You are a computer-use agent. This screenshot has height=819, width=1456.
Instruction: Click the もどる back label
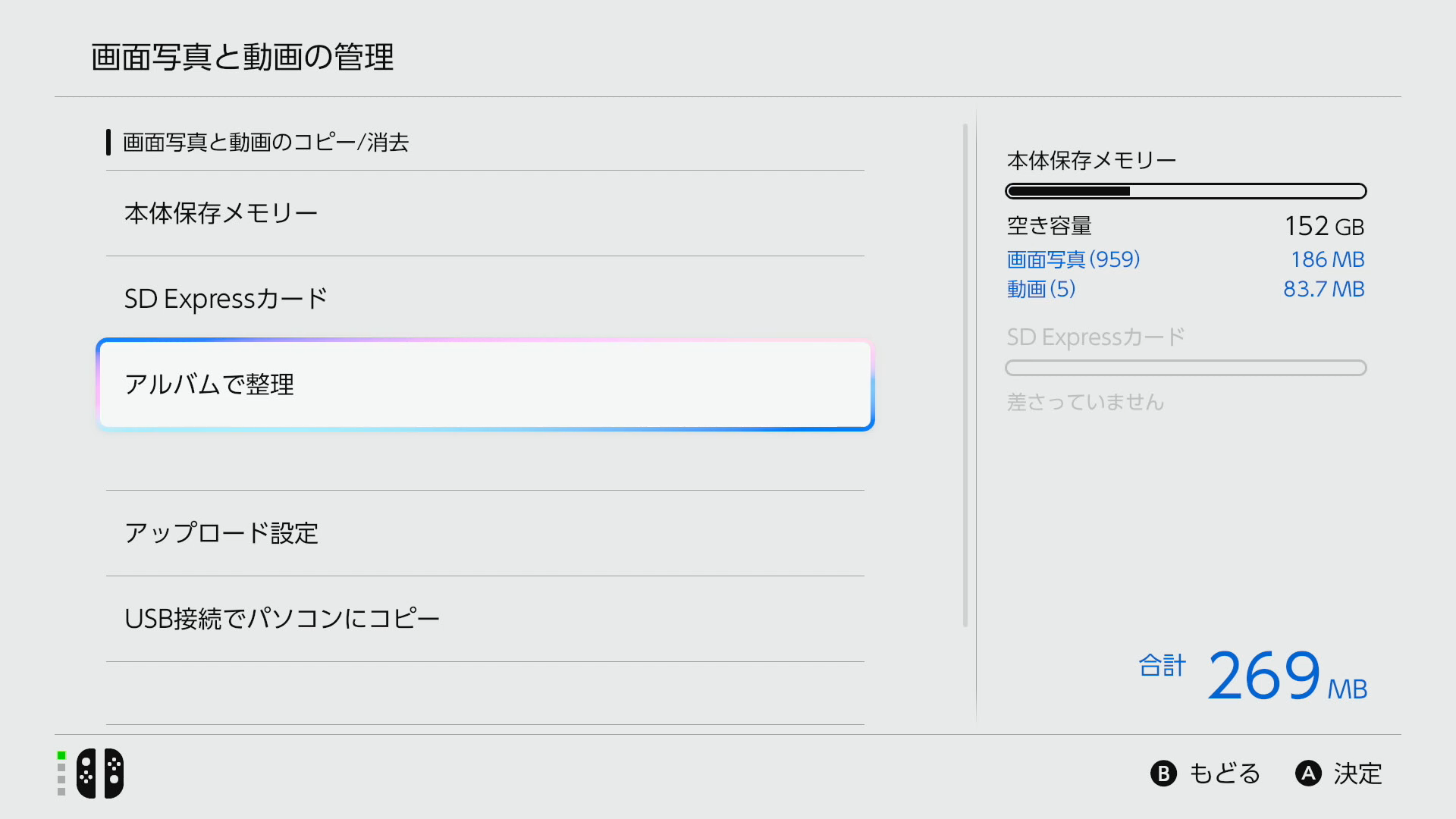(1224, 773)
